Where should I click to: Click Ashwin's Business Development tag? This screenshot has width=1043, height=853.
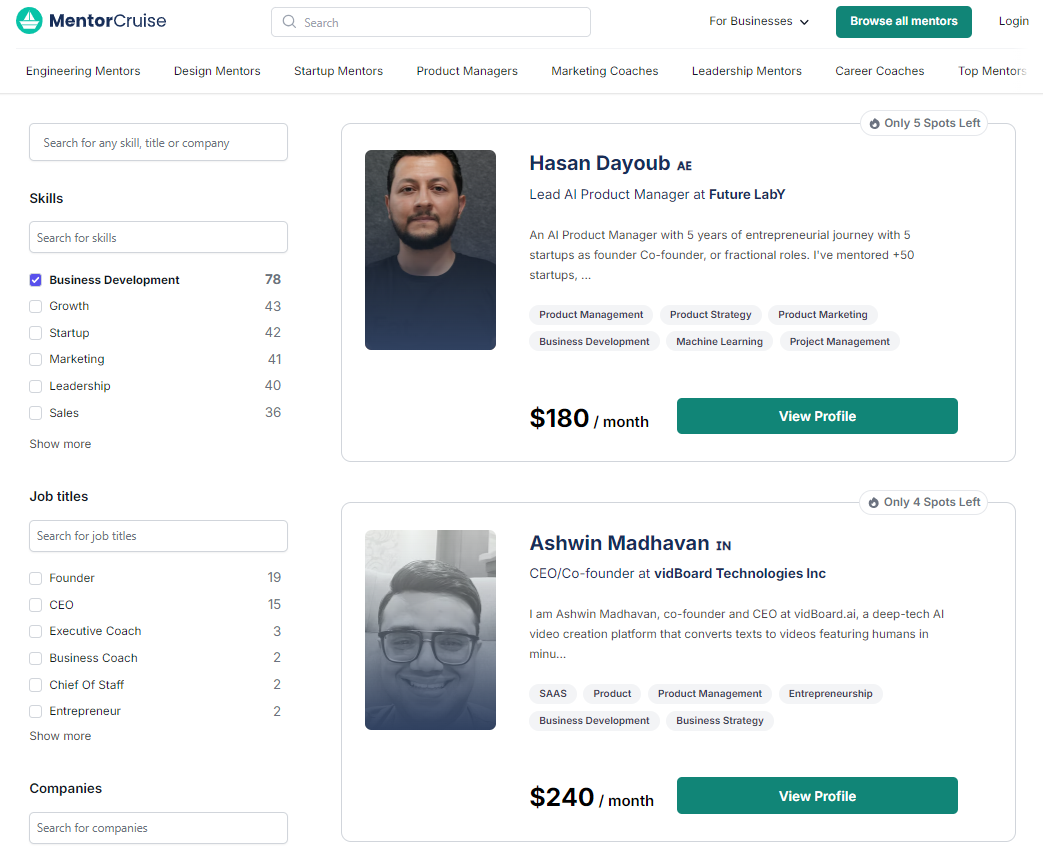[594, 721]
